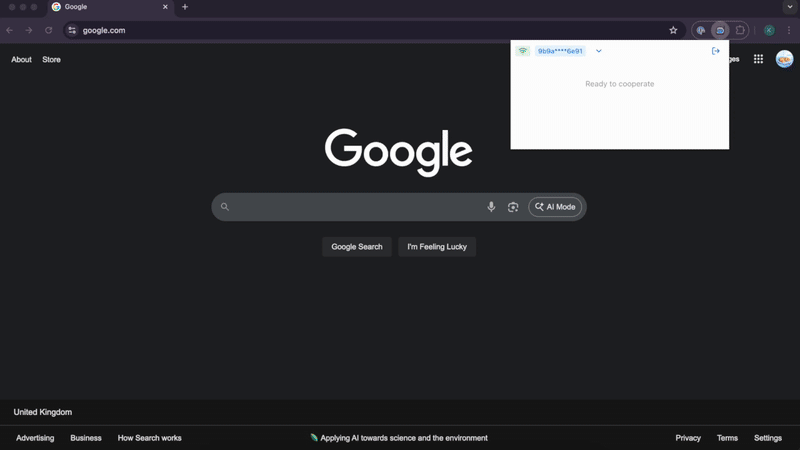Start voice search with microphone icon
Viewport: 800px width, 450px height.
(491, 207)
